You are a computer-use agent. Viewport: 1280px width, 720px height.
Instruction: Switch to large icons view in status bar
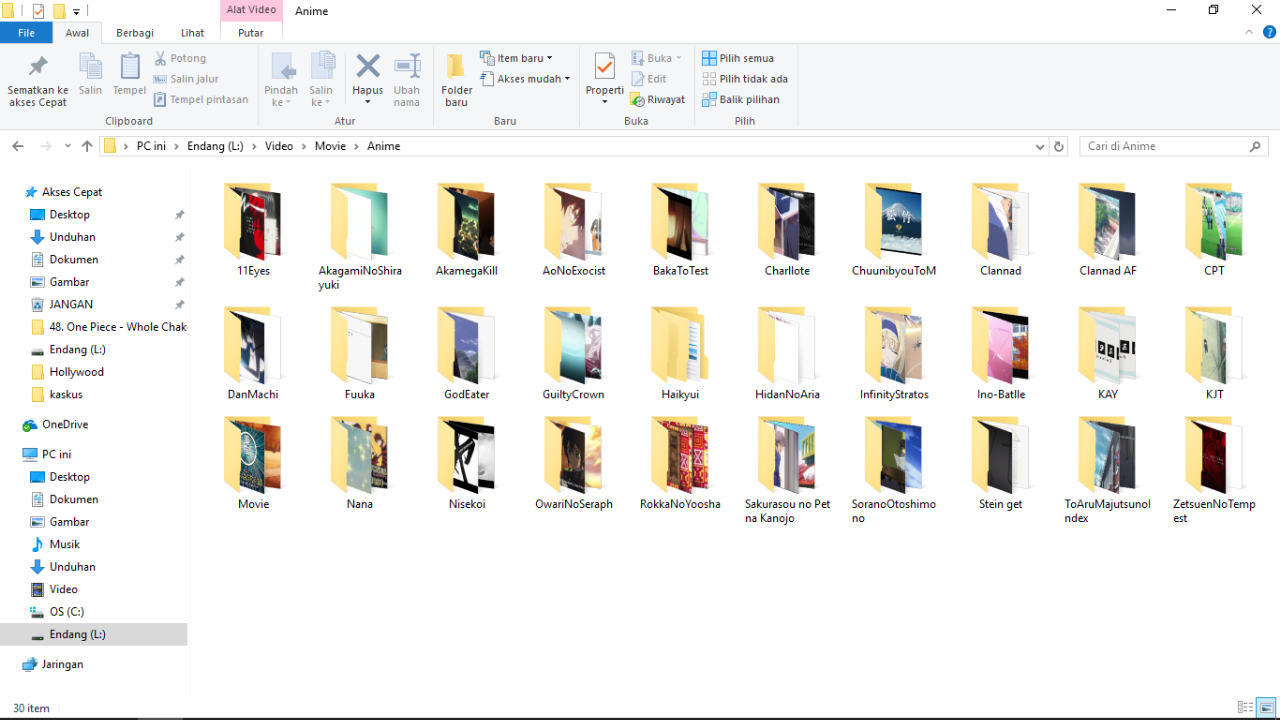click(1266, 708)
